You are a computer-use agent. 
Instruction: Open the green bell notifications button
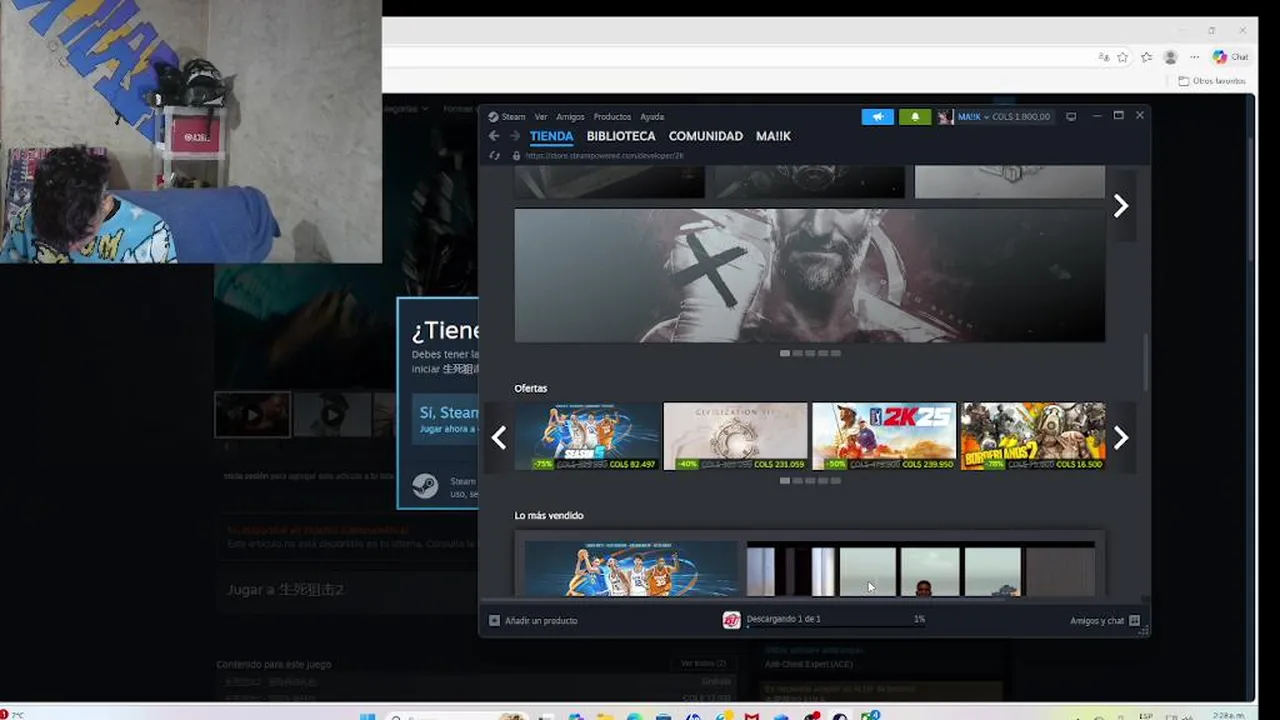915,117
